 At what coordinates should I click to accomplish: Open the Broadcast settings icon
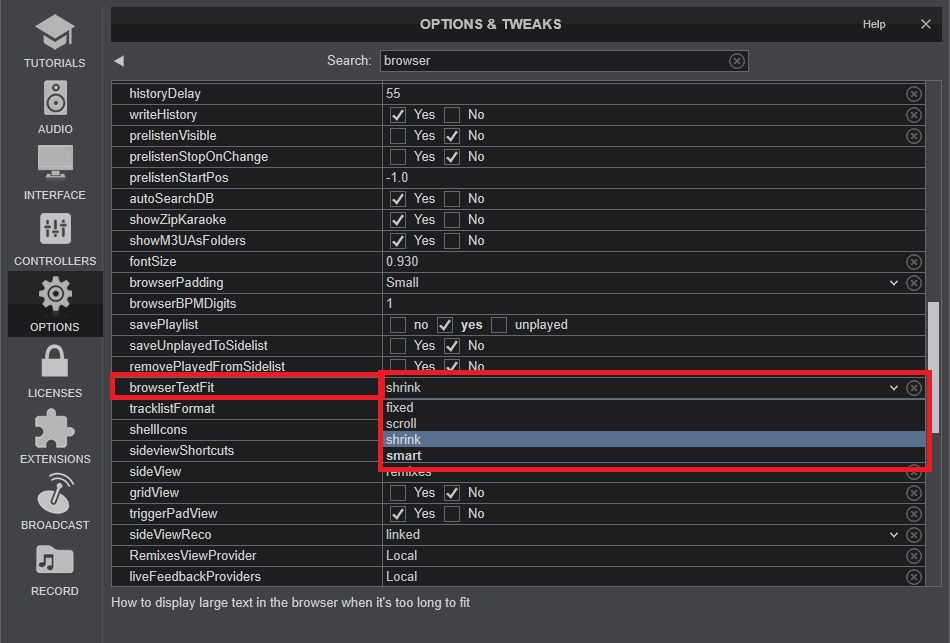point(55,493)
